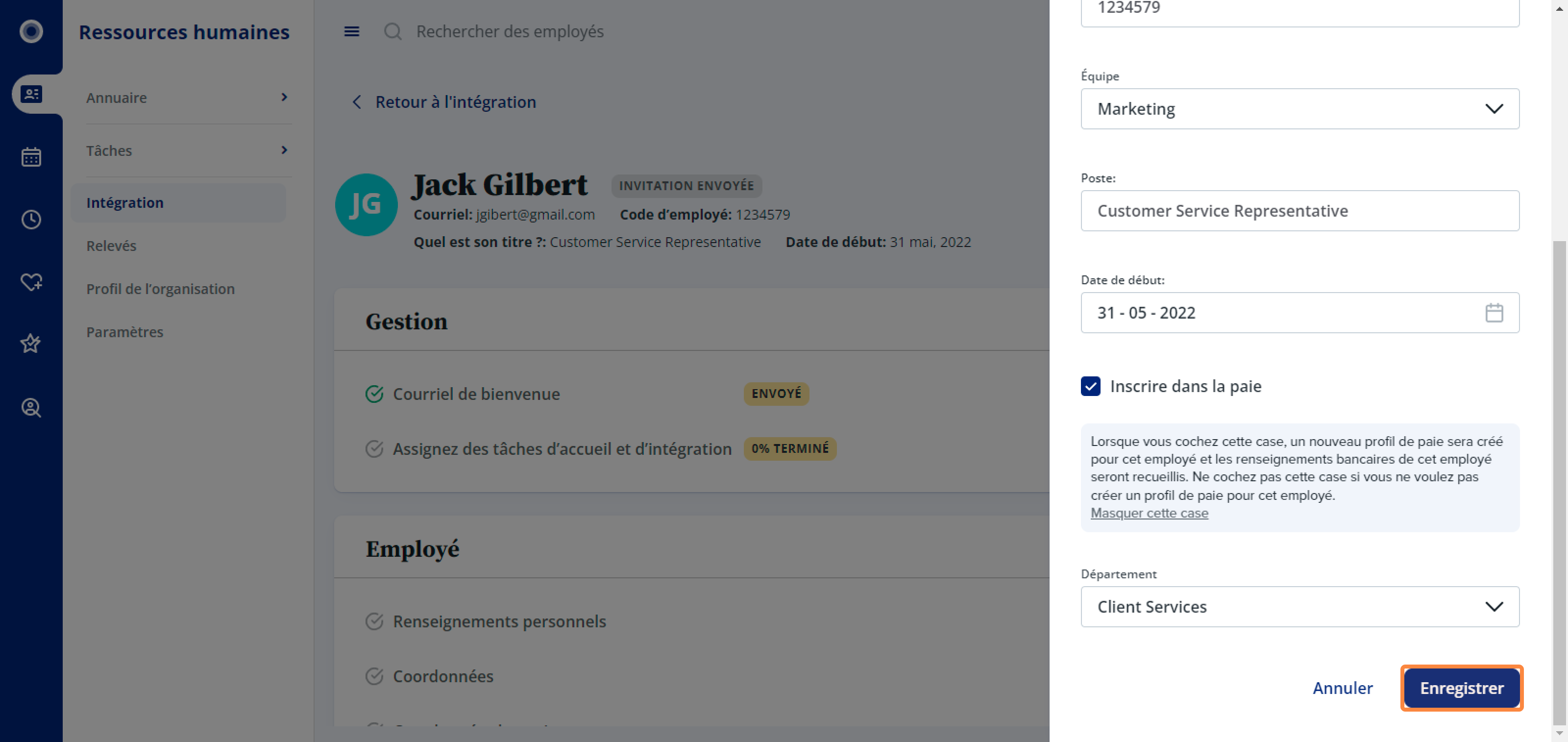Expand the Tâches menu chevron
The image size is (1568, 742).
coord(284,150)
